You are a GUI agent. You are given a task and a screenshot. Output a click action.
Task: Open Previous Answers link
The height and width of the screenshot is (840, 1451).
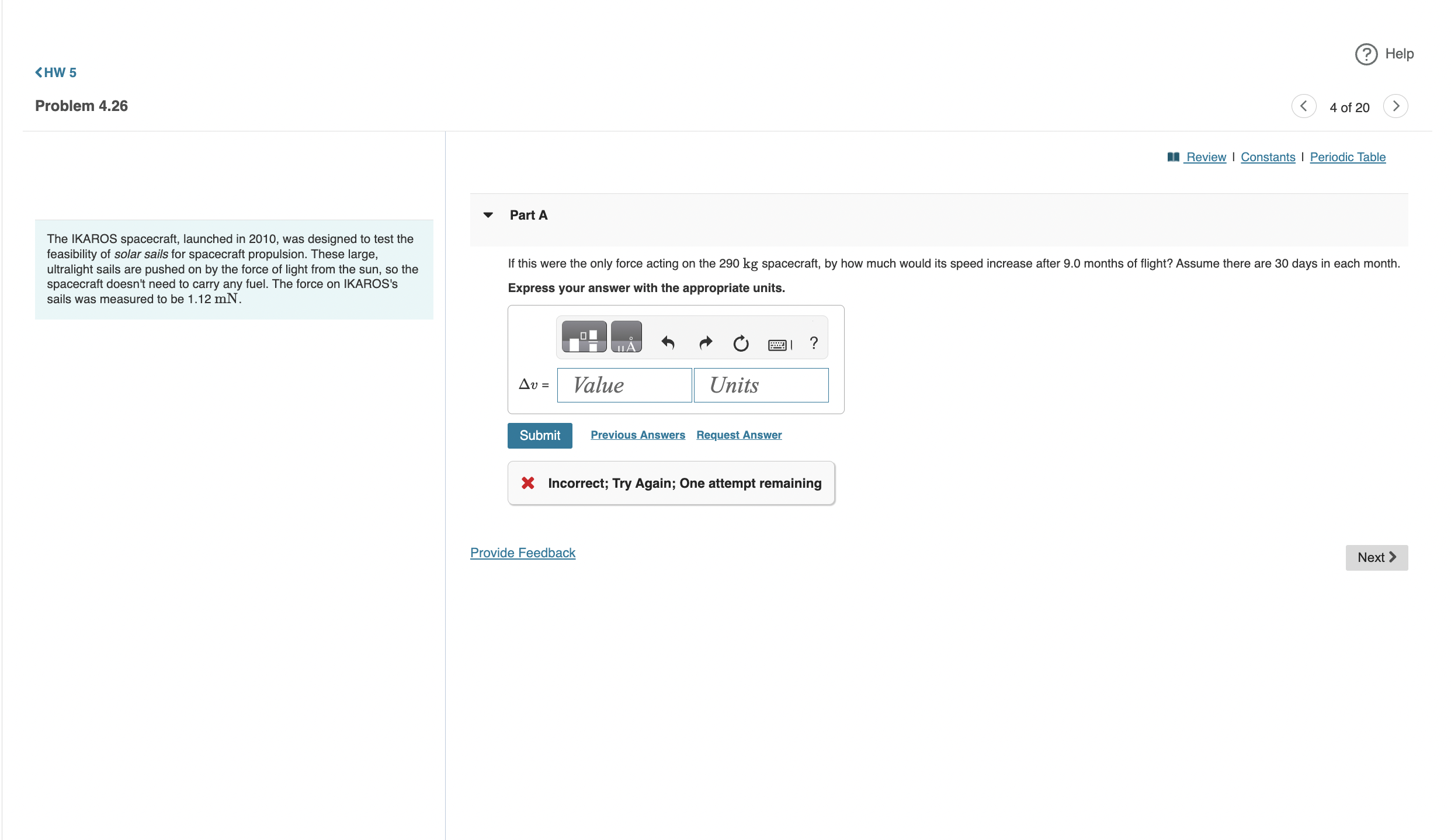[637, 435]
